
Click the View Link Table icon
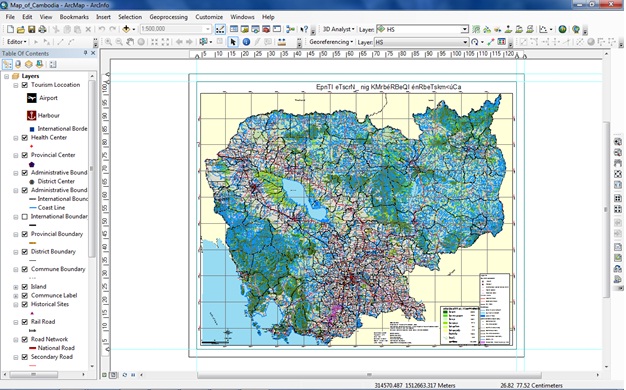(x=502, y=42)
